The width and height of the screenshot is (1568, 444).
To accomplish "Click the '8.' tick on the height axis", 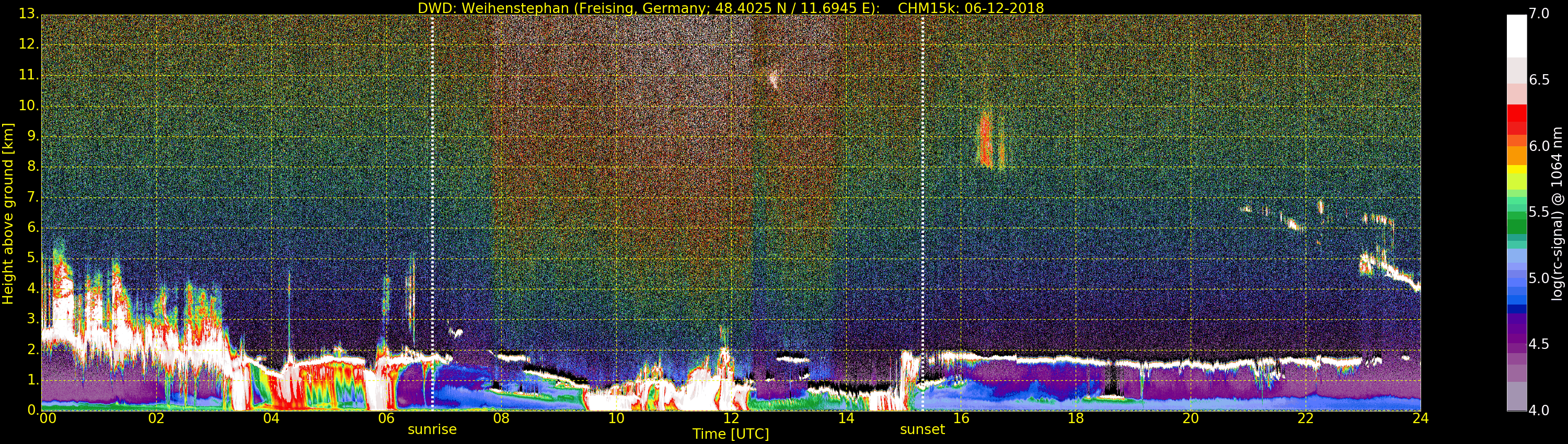I will (33, 167).
